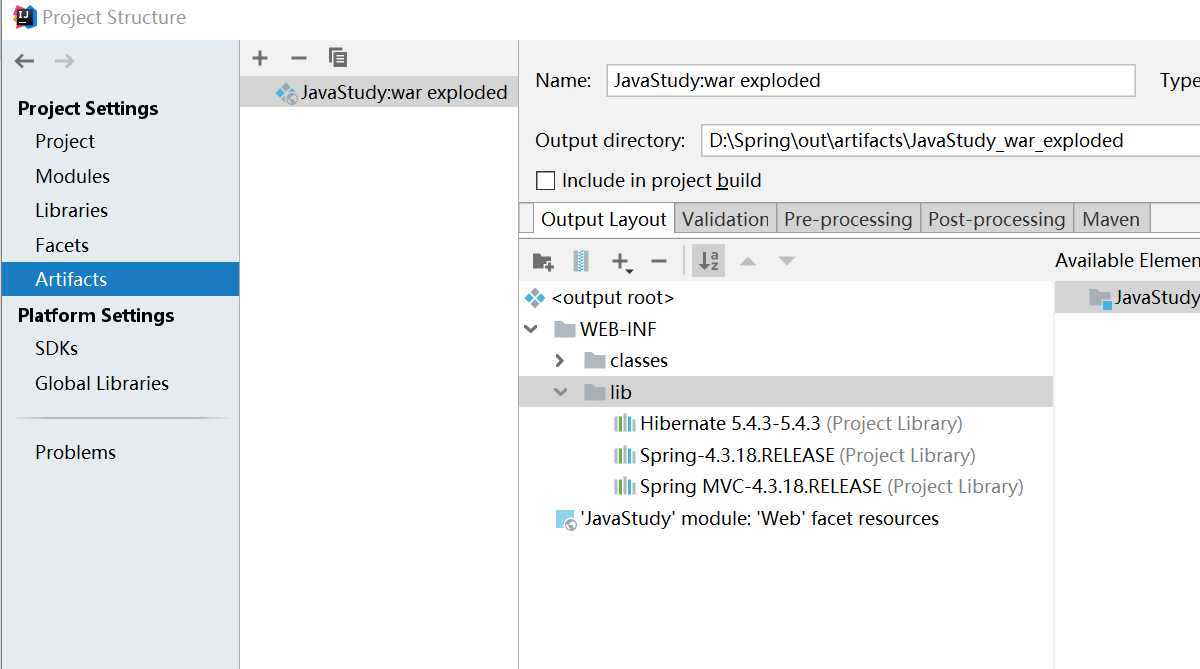The image size is (1200, 669).
Task: Open the Add Copy Of dropdown plus
Action: [622, 262]
